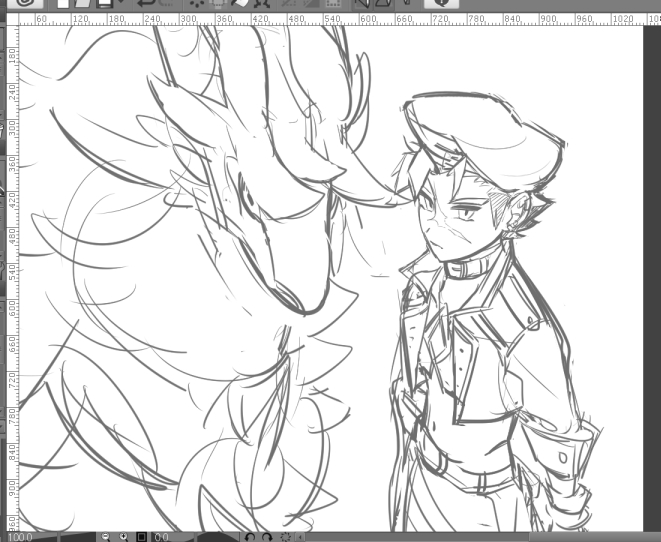Open Clip Studio via the spiral logo icon
Image resolution: width=661 pixels, height=542 pixels.
point(25,4)
